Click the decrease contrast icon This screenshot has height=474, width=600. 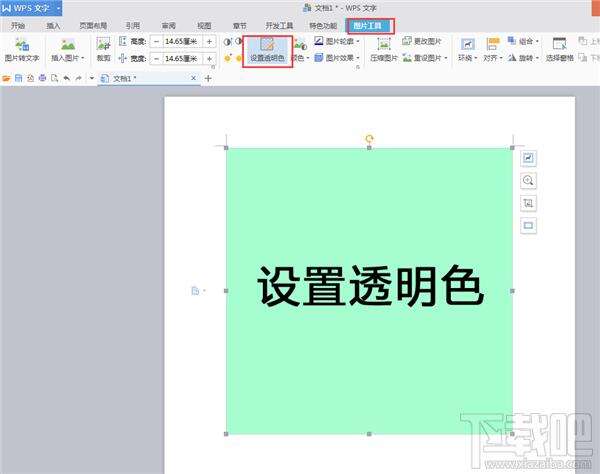click(238, 41)
